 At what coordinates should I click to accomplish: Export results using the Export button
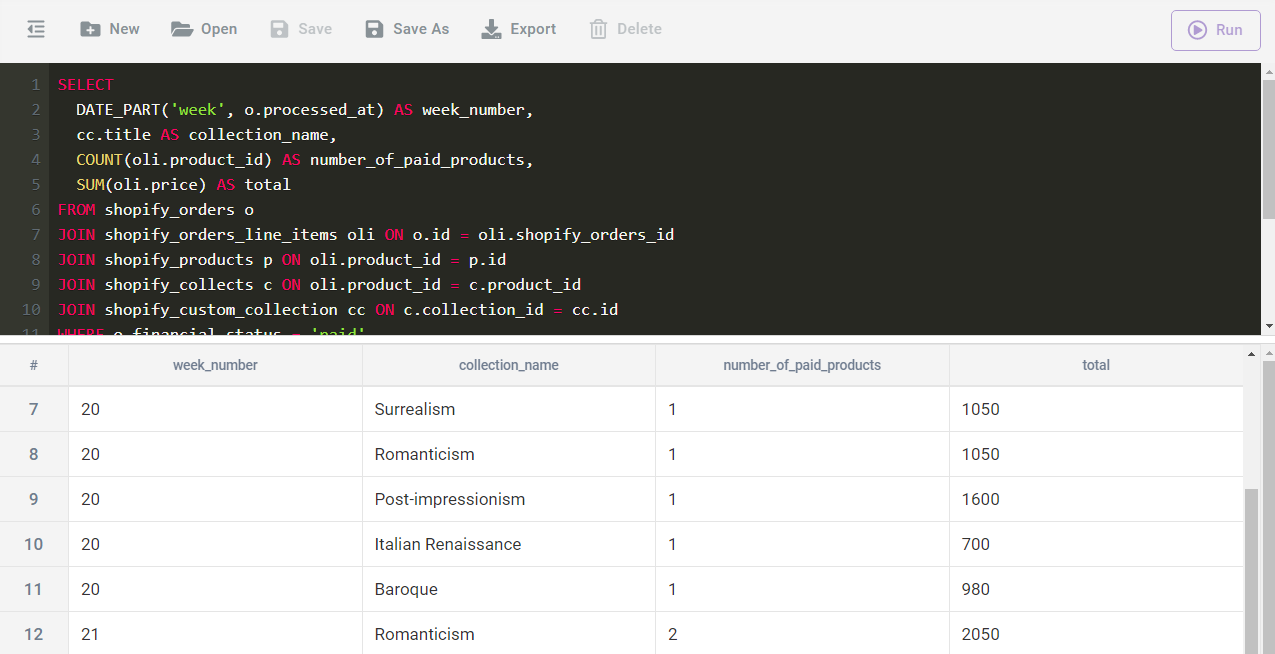[519, 29]
